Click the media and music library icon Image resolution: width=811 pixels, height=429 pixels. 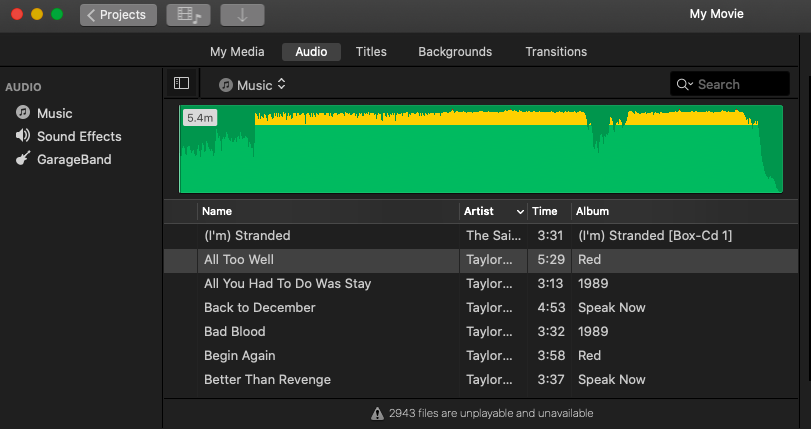pyautogui.click(x=188, y=15)
